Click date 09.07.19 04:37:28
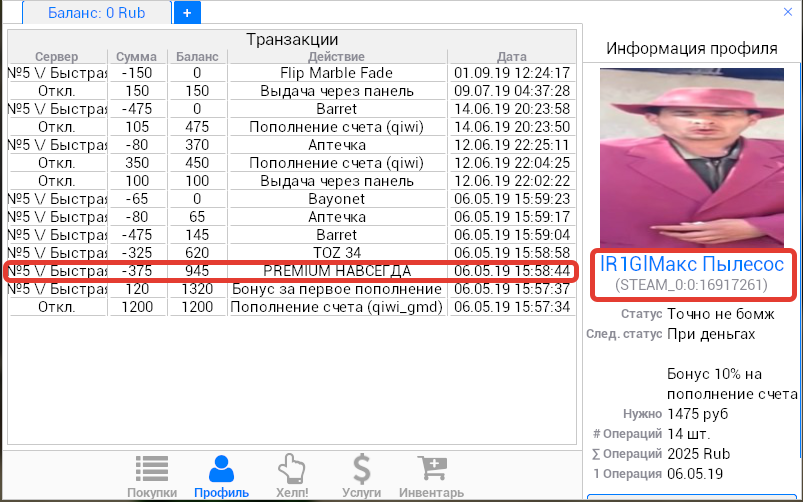The image size is (803, 502). tap(512, 91)
